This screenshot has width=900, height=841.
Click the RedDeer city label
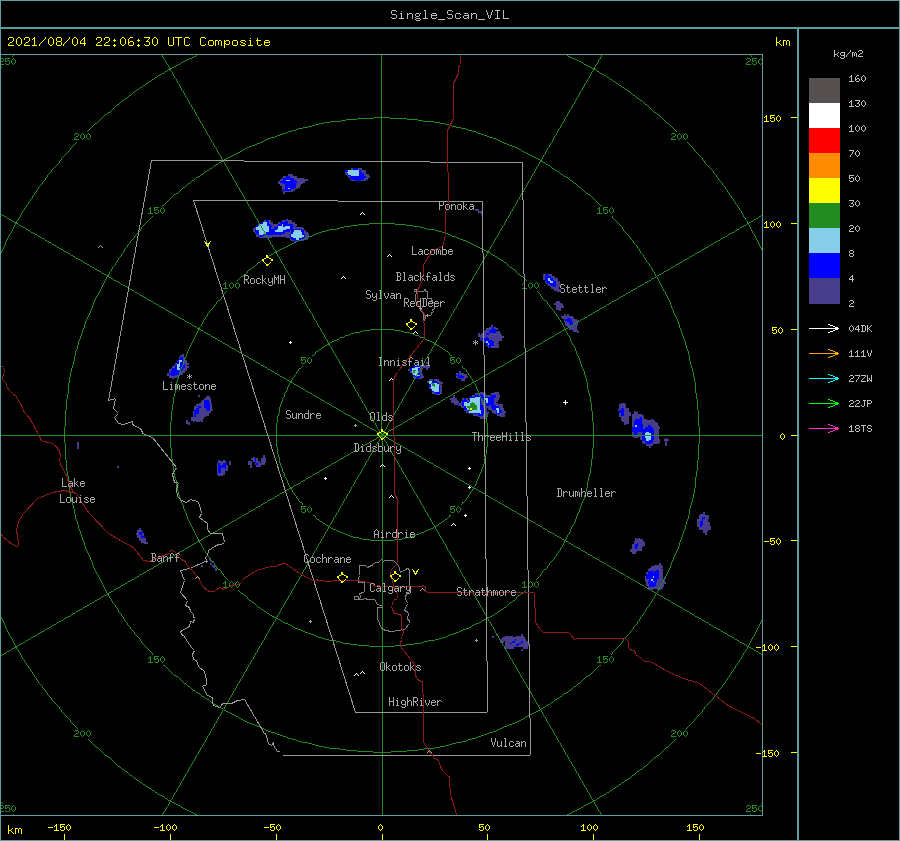point(424,303)
